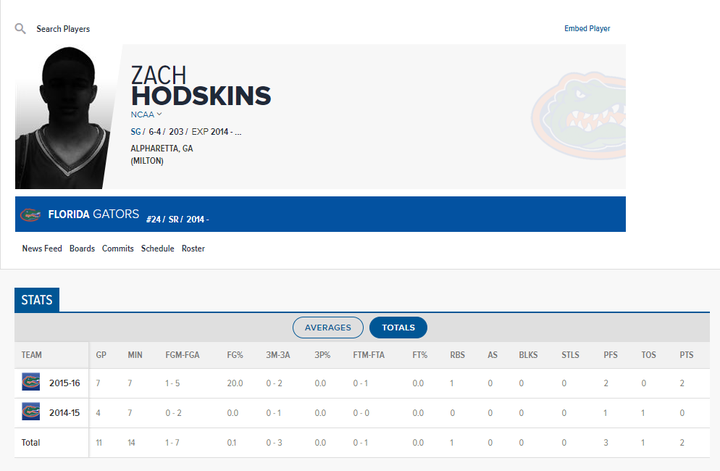Screen dimensions: 720x471
Task: Expand the NCAA level dropdown
Action: 146,114
